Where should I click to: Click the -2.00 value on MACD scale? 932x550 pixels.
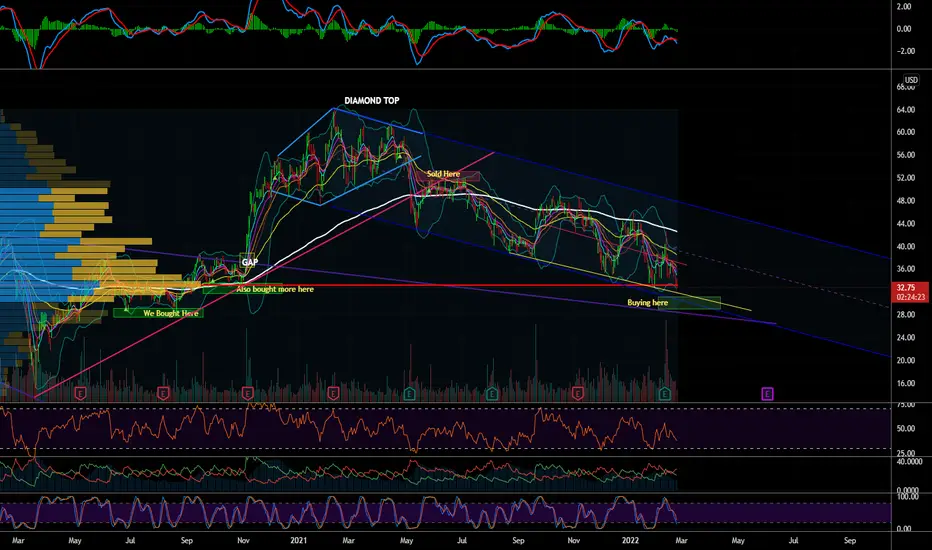pyautogui.click(x=903, y=51)
